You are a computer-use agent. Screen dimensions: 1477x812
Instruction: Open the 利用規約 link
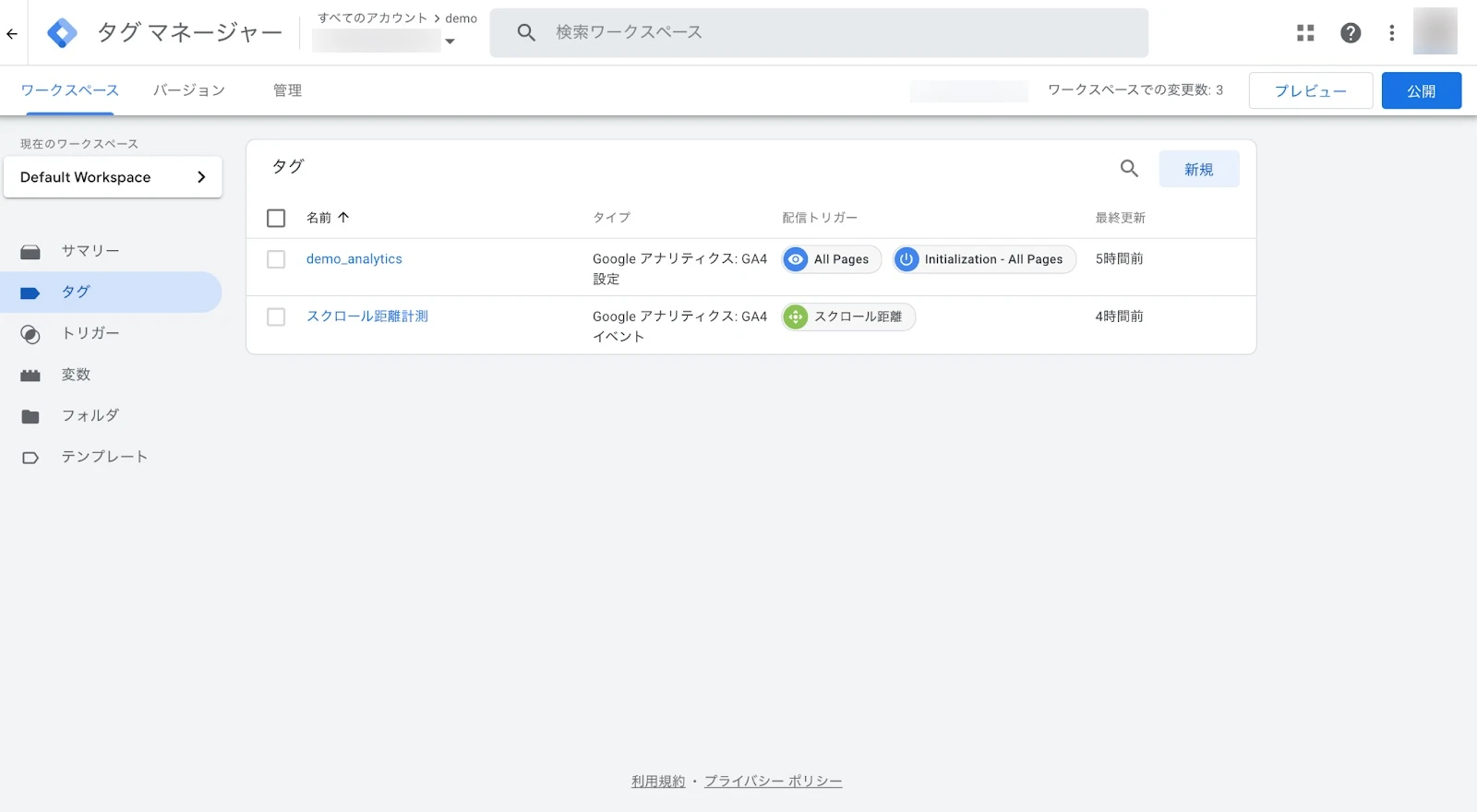coord(658,782)
